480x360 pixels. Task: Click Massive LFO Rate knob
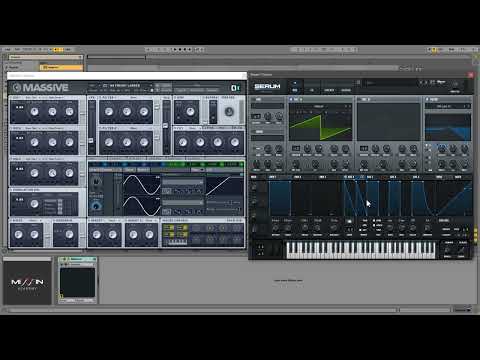click(x=96, y=182)
